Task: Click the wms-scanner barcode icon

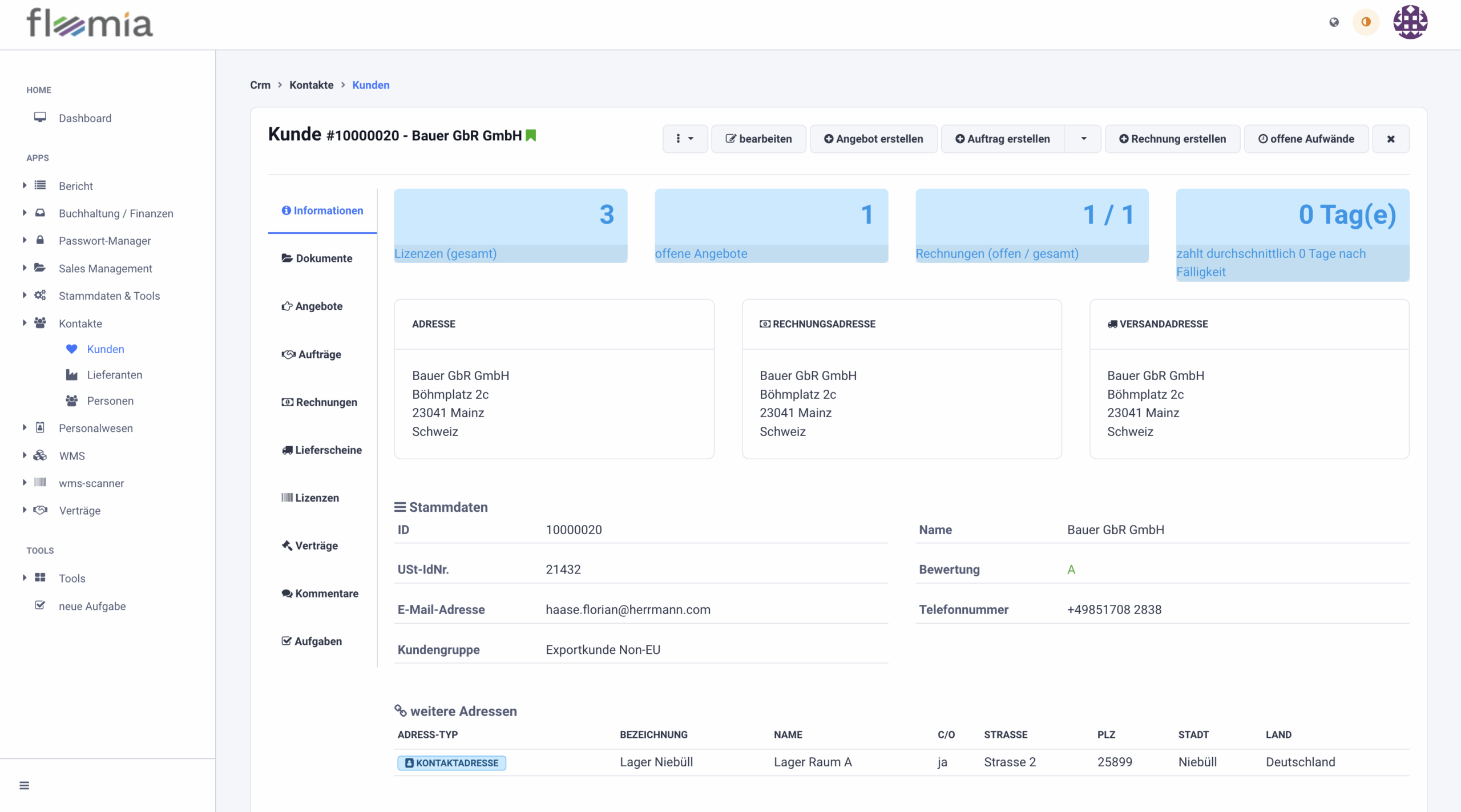Action: (40, 483)
